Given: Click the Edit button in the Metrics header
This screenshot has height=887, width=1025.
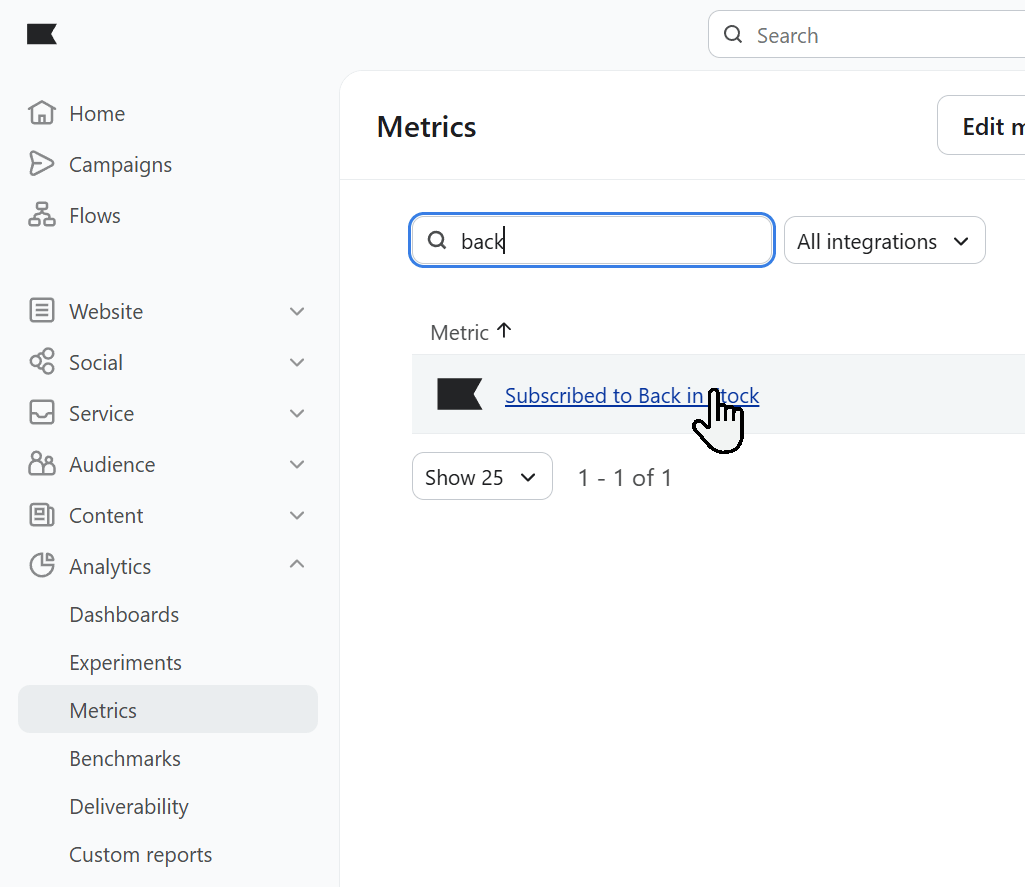Looking at the screenshot, I should [981, 126].
